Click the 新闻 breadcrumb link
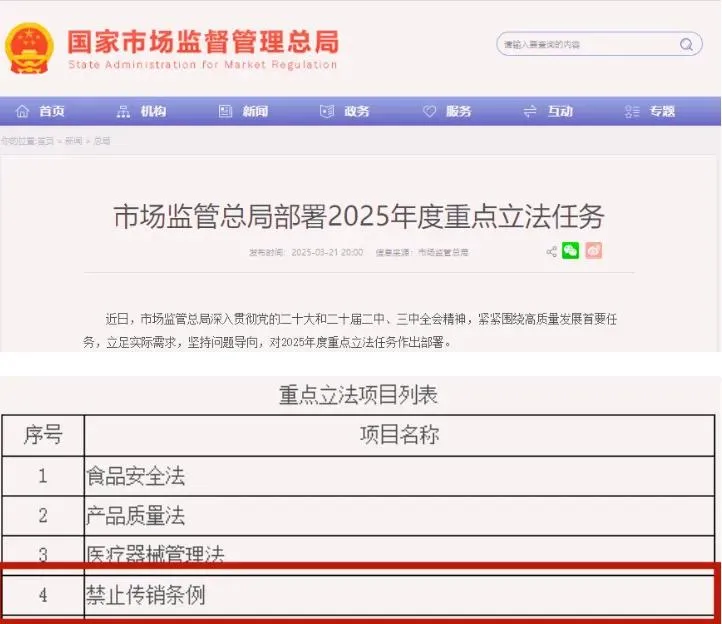Image resolution: width=722 pixels, height=624 pixels. pos(73,141)
